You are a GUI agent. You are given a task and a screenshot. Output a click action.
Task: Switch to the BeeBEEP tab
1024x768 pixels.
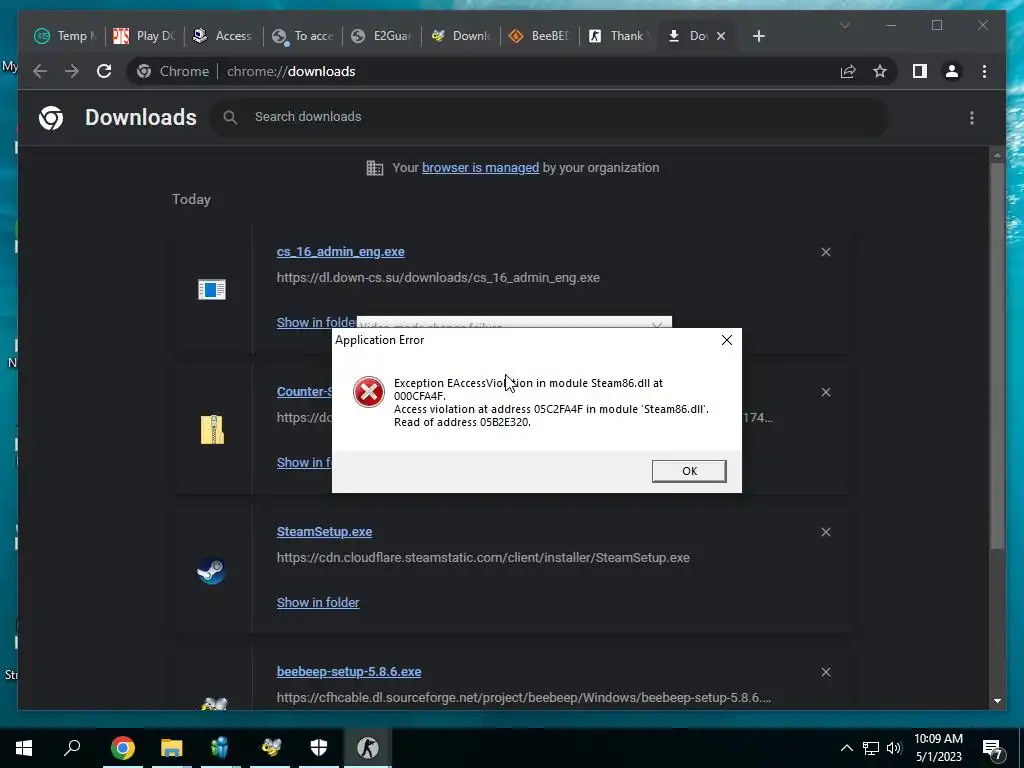(x=539, y=36)
